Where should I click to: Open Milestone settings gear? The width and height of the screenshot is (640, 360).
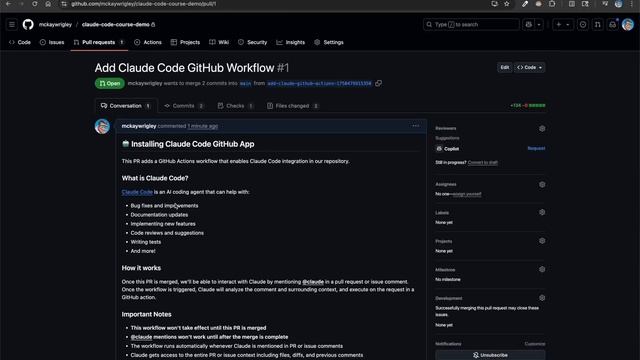click(542, 269)
